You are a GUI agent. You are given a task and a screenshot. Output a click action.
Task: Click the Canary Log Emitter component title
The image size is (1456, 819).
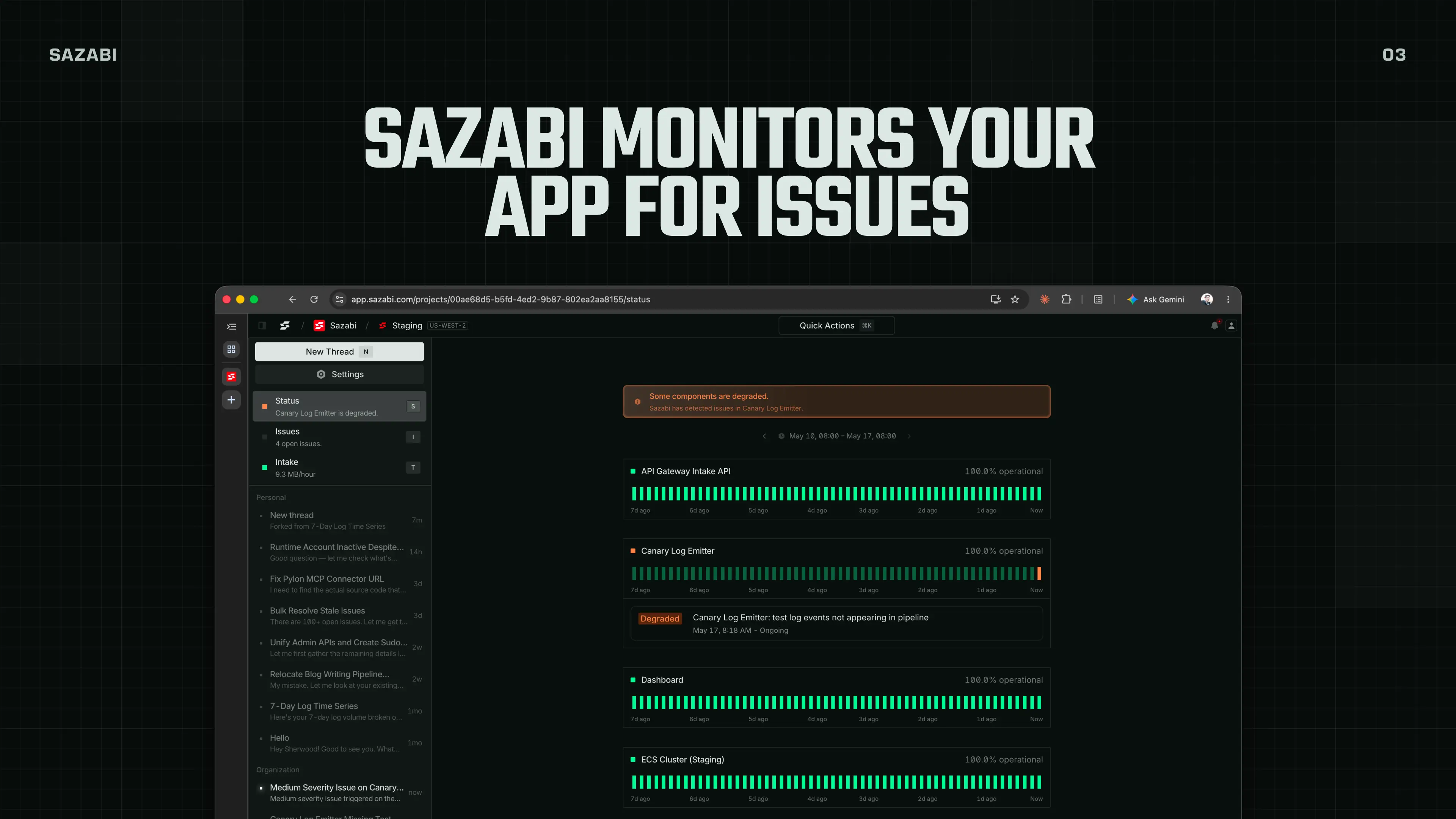pos(678,551)
